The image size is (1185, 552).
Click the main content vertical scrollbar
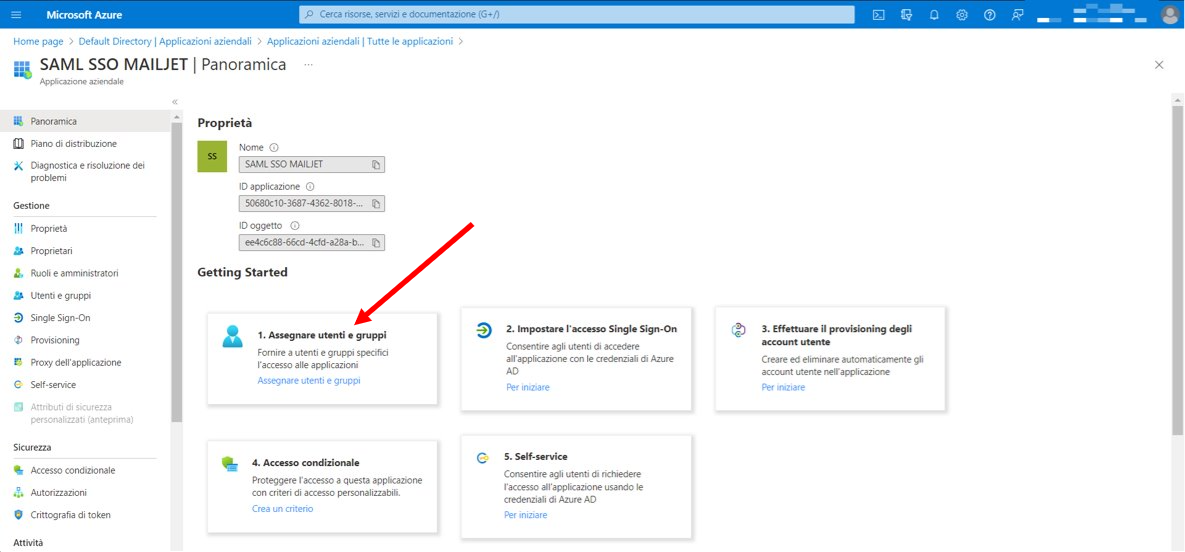[1177, 270]
